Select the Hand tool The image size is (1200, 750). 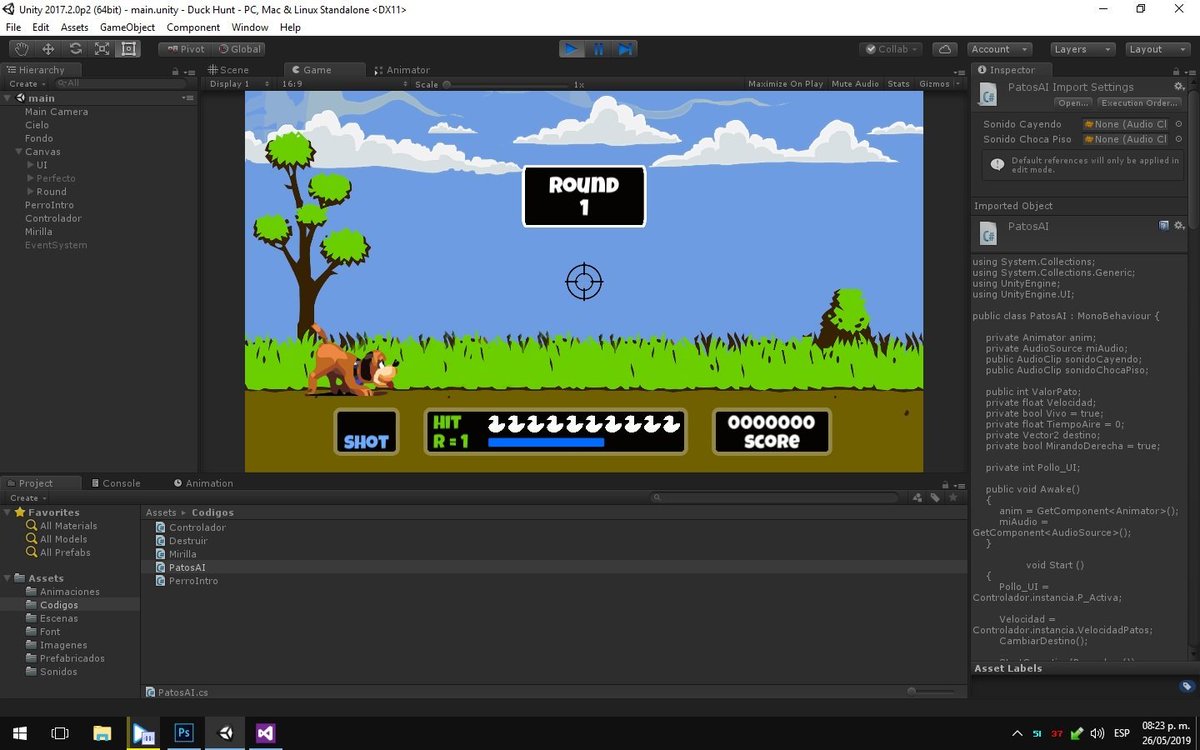(22, 48)
